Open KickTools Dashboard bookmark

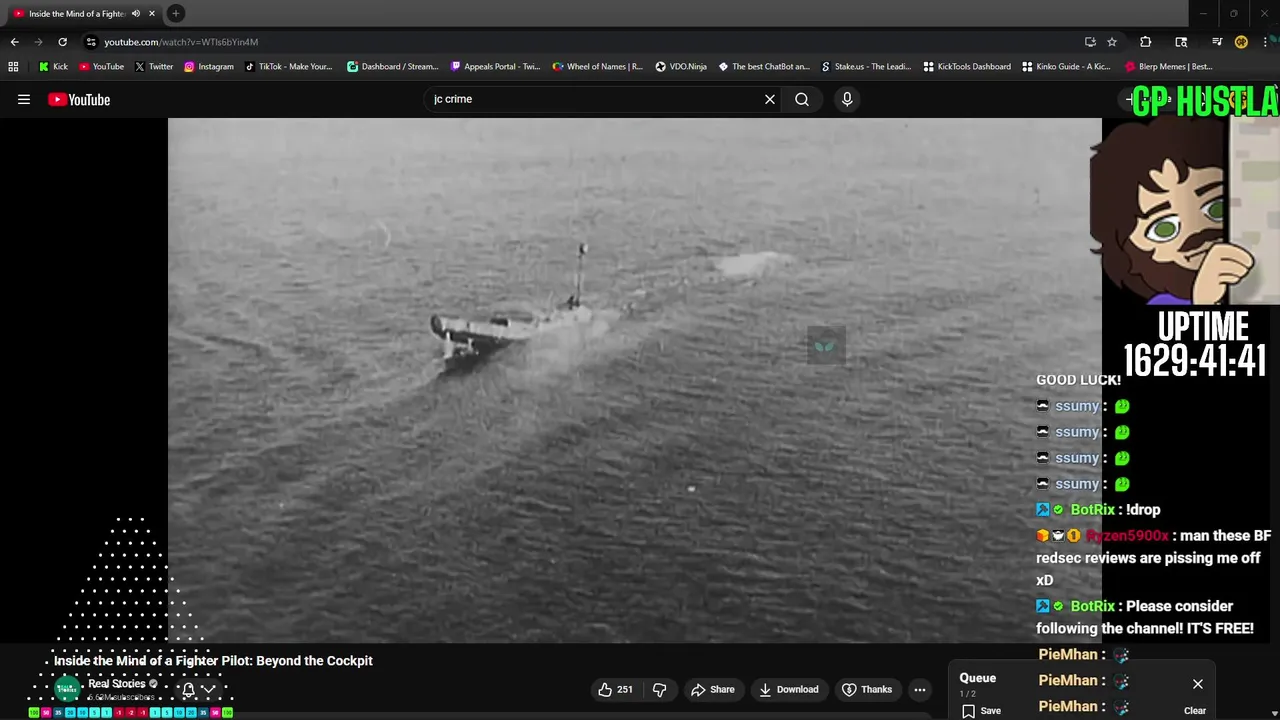click(966, 67)
